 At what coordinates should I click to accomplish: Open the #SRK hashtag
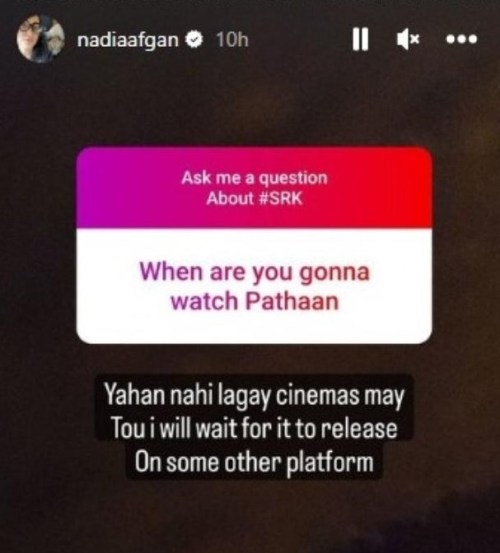pyautogui.click(x=280, y=199)
